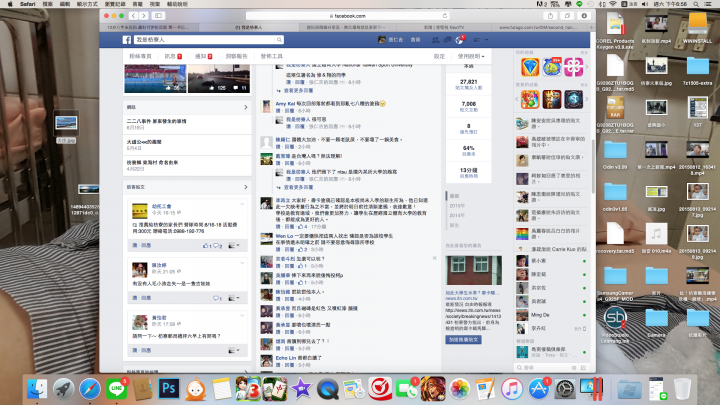Open options chevron on 16:15 visitor post
Viewport: 720px width, 405px height.
[x=242, y=204]
